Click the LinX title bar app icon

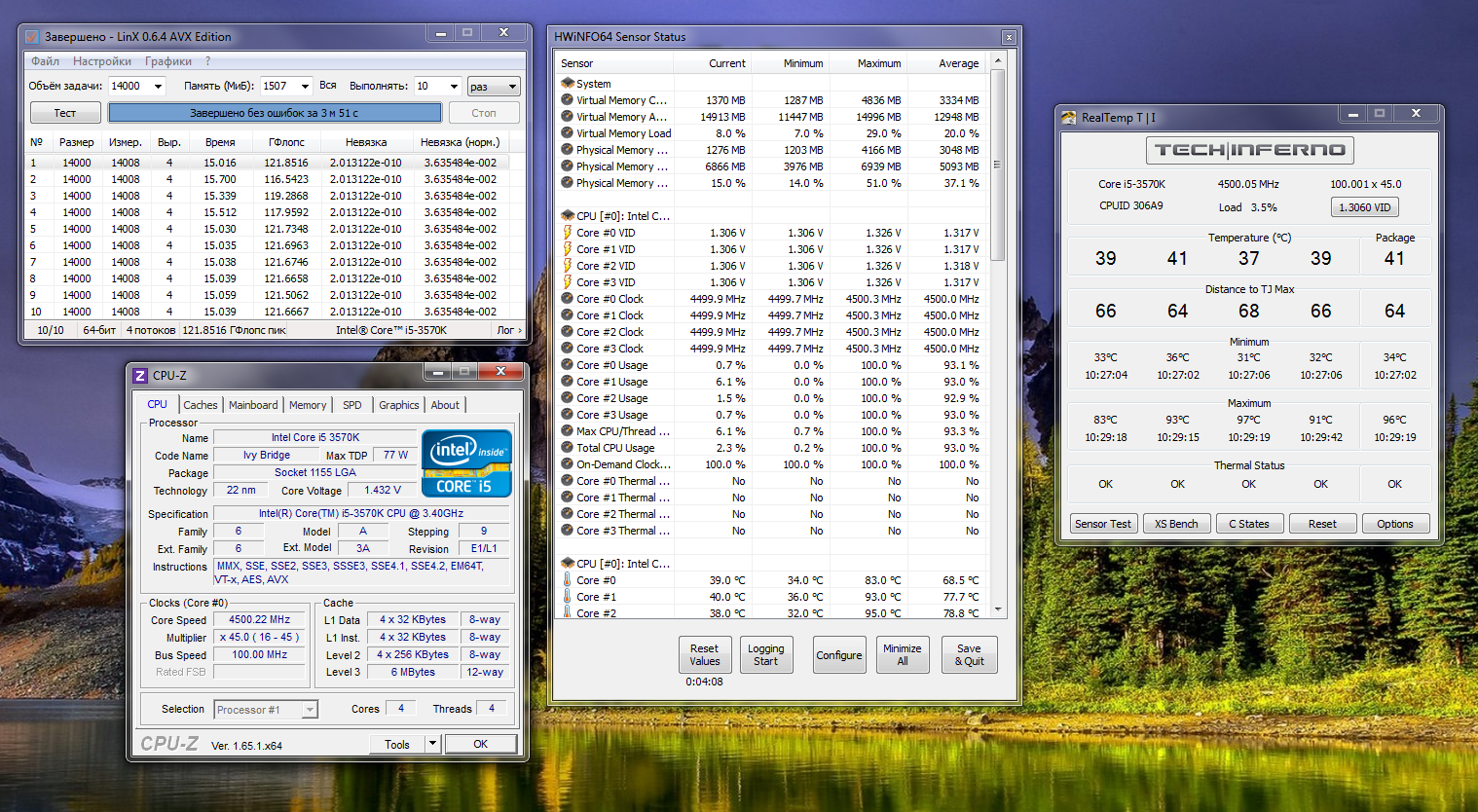pyautogui.click(x=31, y=37)
